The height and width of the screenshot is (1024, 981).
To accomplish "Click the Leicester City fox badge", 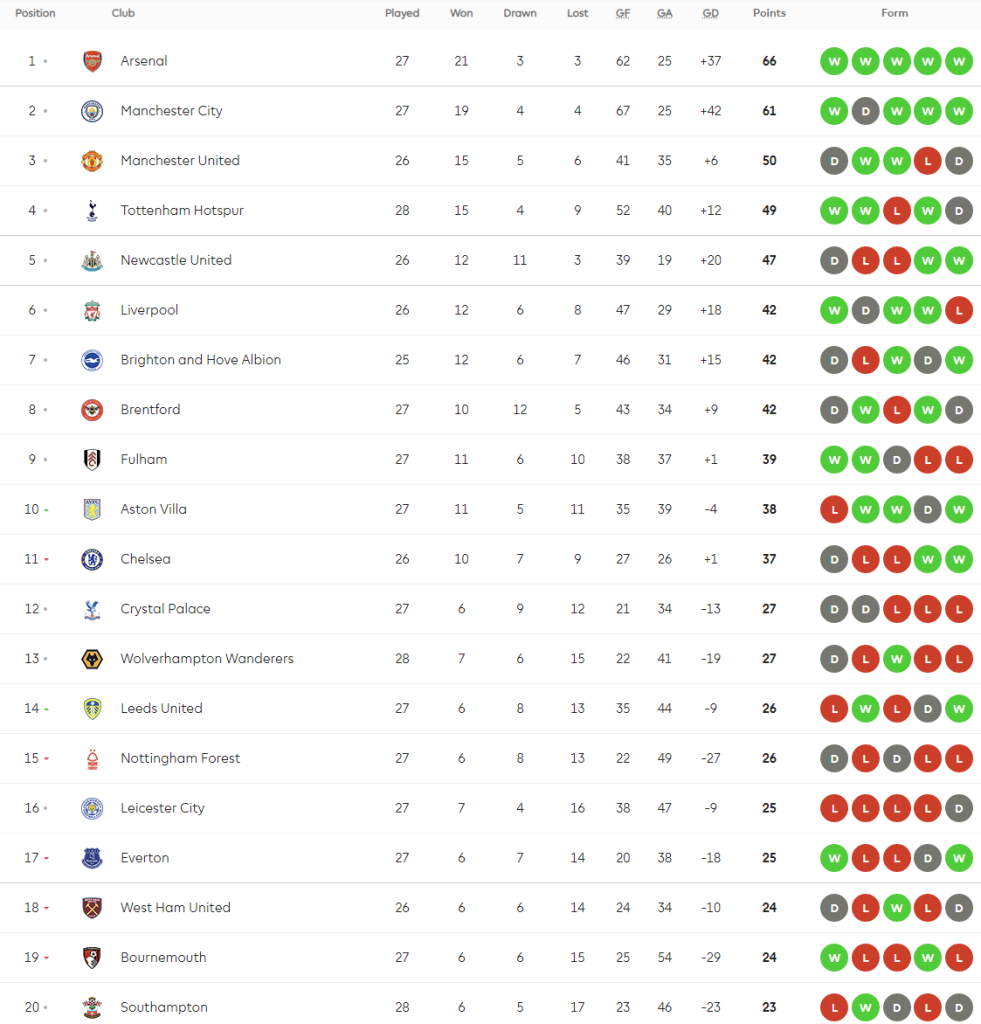I will (x=92, y=808).
